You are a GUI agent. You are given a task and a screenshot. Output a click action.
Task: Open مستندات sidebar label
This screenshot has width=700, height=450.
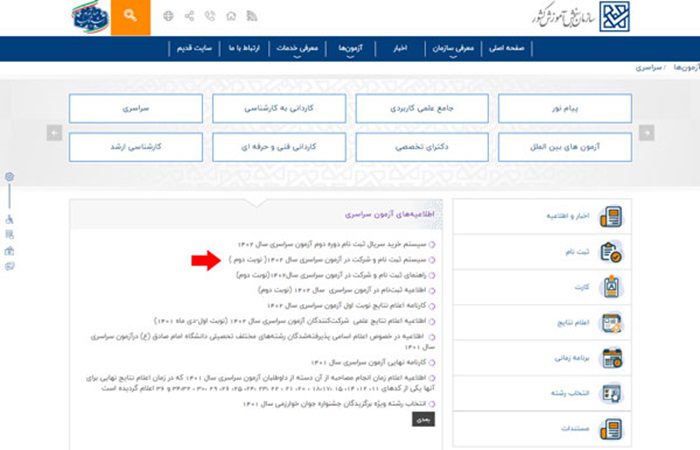click(x=575, y=429)
